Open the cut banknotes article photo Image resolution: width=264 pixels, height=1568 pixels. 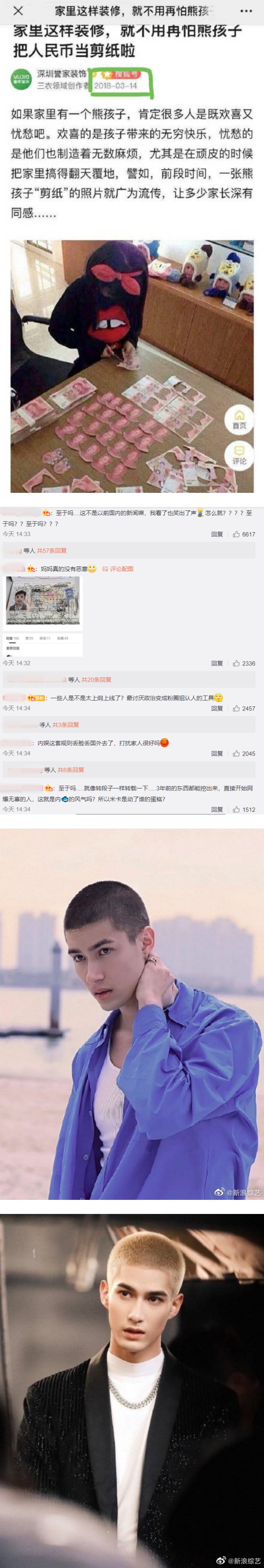coord(132,366)
